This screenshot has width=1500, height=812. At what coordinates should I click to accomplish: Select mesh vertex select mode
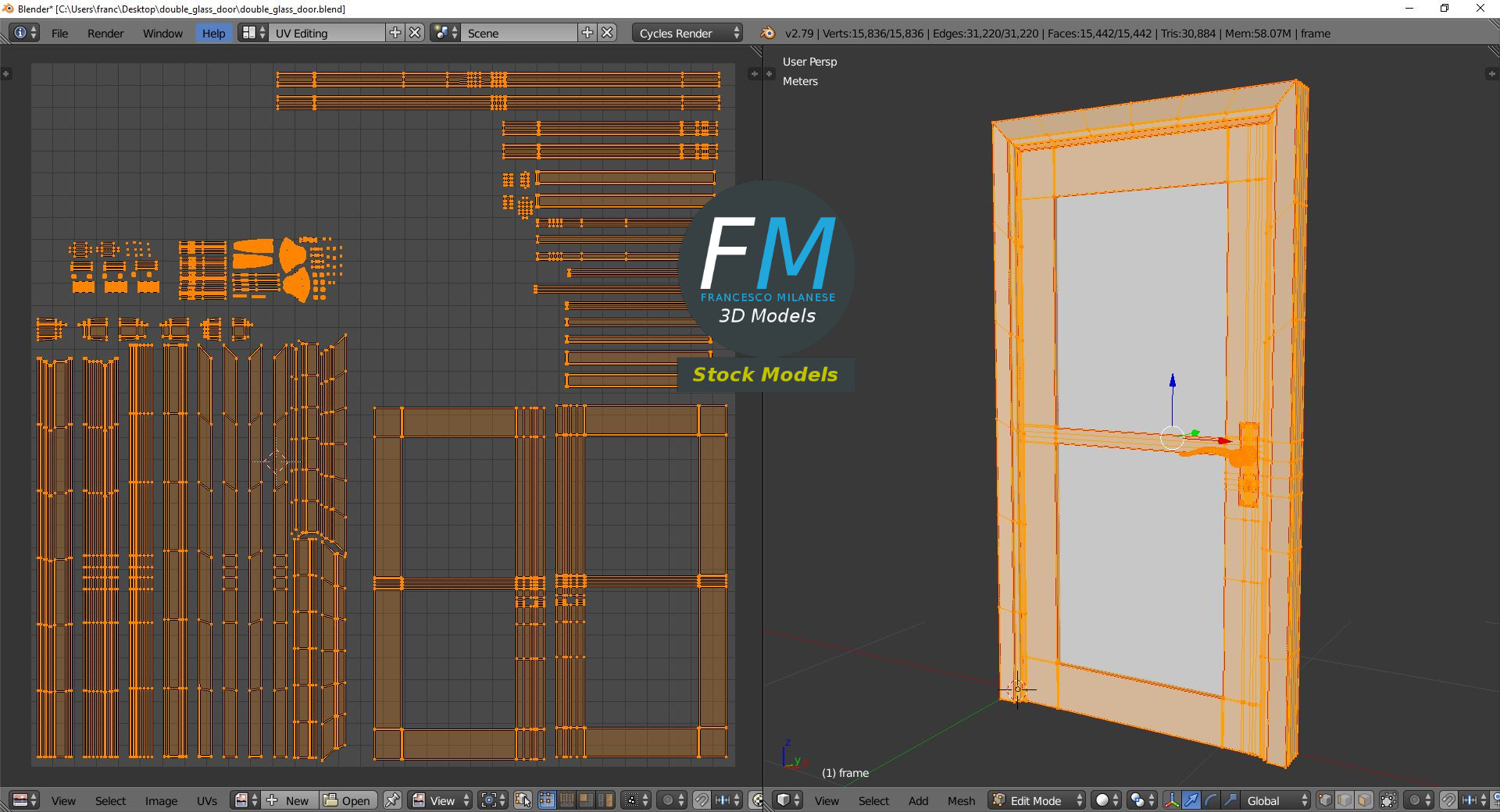[x=1325, y=800]
